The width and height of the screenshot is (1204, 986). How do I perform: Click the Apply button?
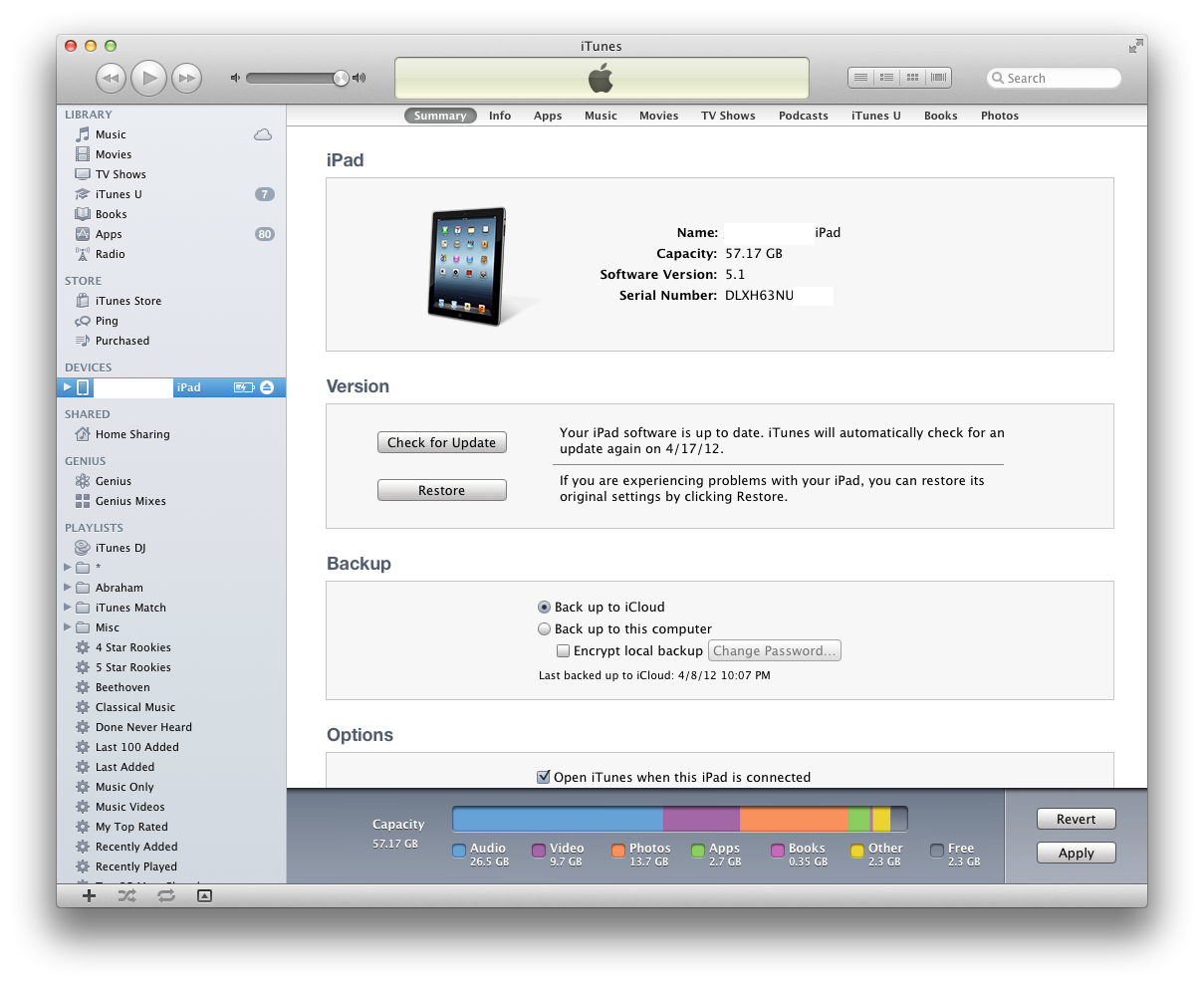(1077, 853)
